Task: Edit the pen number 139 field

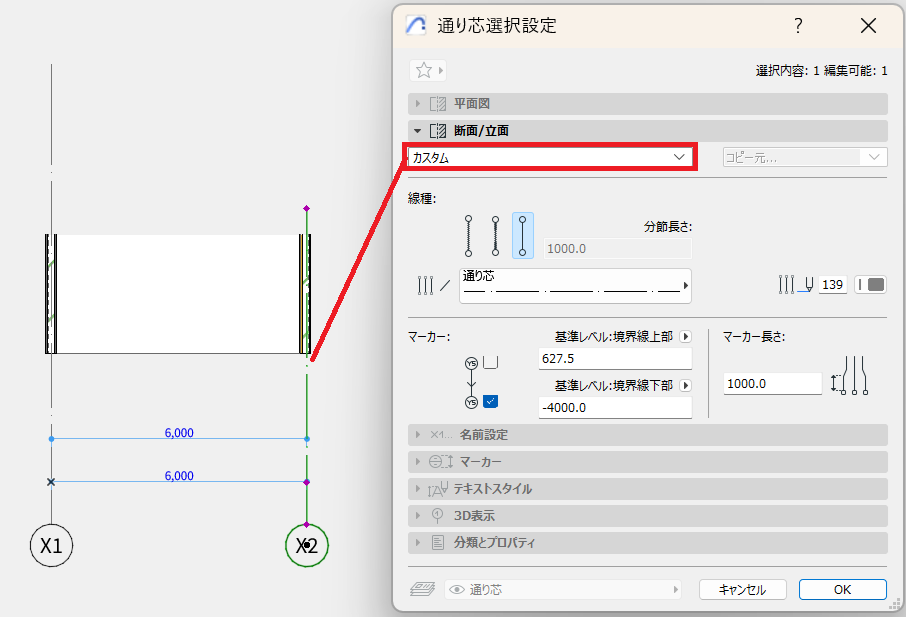Action: coord(833,284)
